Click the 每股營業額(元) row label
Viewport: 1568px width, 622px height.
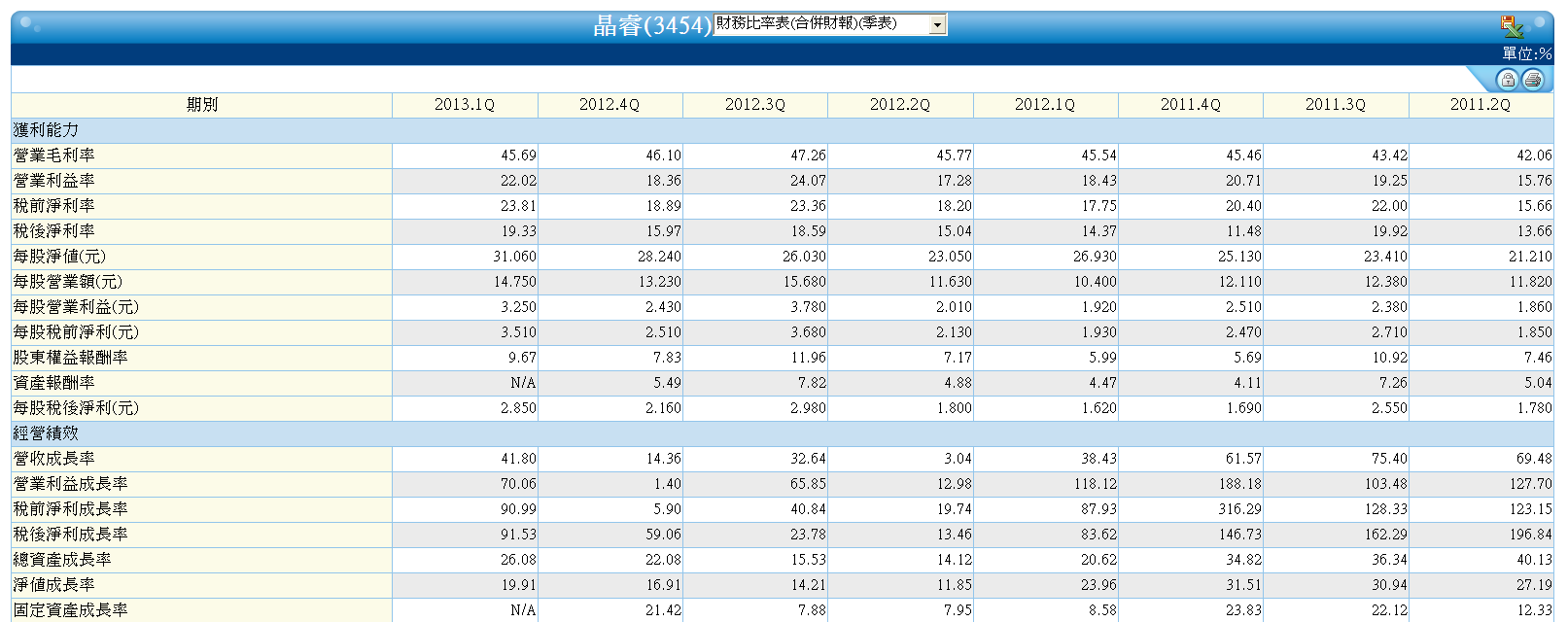pyautogui.click(x=68, y=282)
